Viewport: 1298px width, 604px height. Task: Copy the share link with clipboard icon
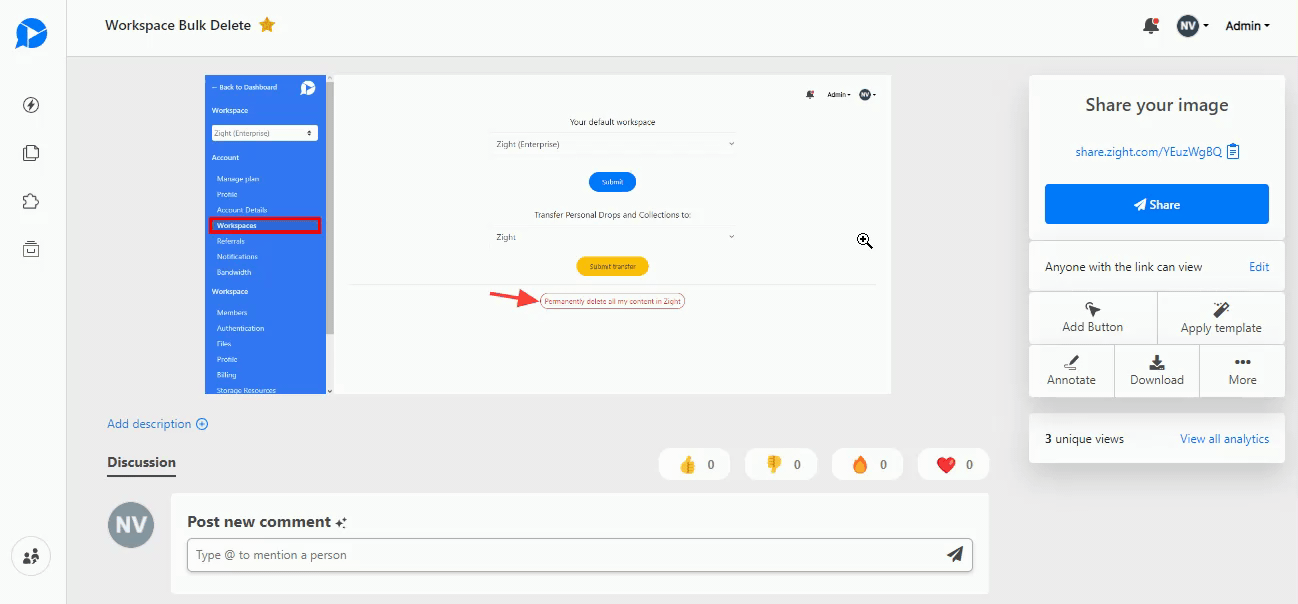(x=1233, y=152)
